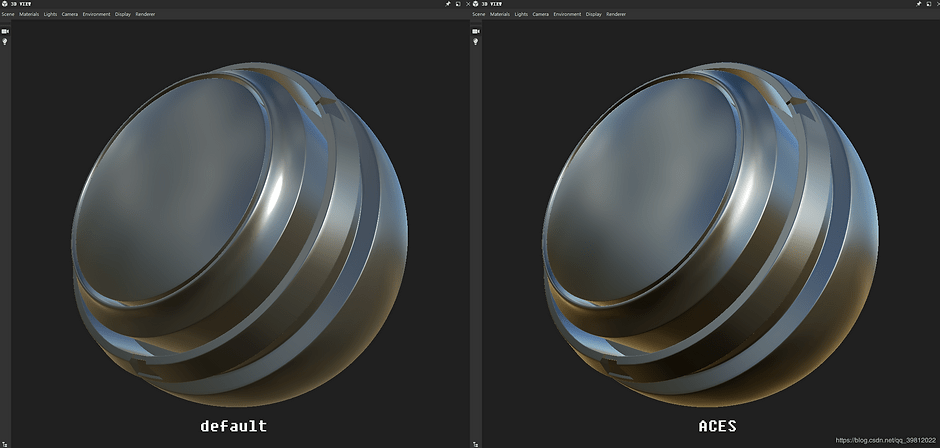Image resolution: width=940 pixels, height=448 pixels.
Task: Click the camera icon in the left 3D view
Action: coord(5,31)
